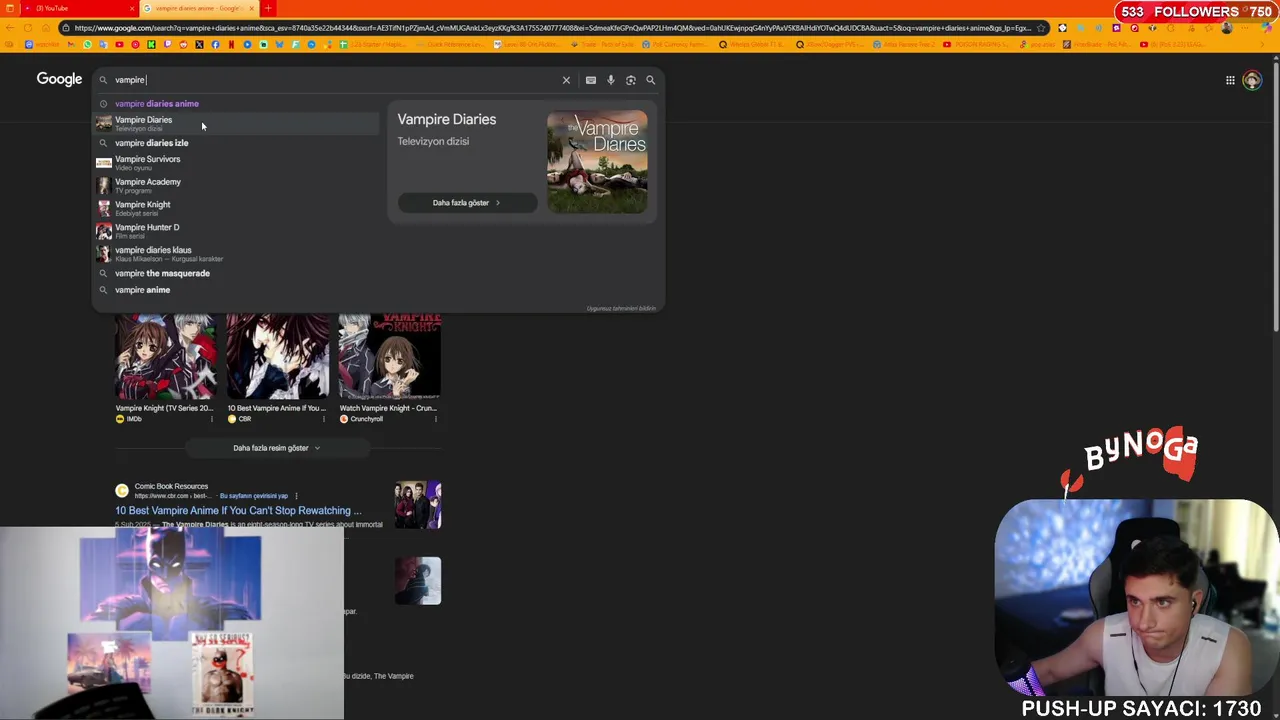
Task: Open 10 Best Vampire Anime rewatching link
Action: point(238,511)
